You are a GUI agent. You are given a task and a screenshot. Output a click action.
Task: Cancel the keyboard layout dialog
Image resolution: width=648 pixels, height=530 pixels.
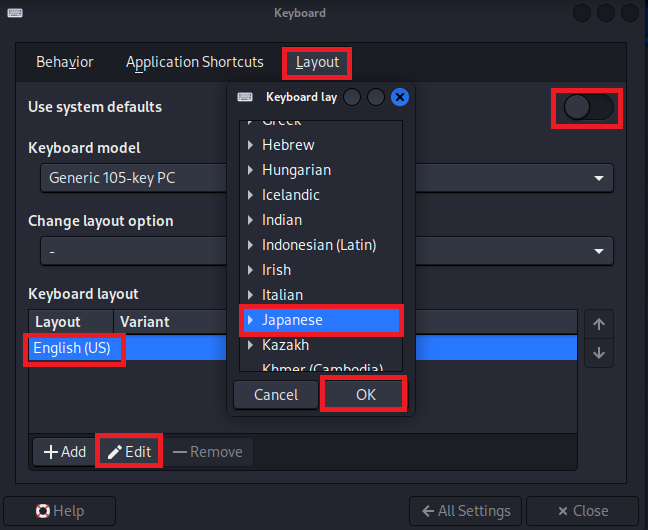coord(276,395)
